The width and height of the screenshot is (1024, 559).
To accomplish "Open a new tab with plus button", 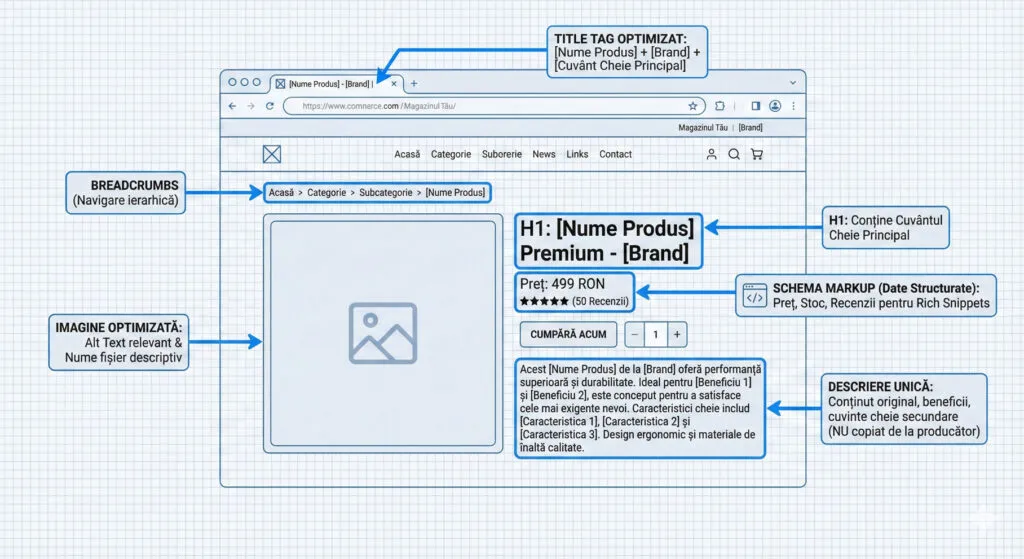I will click(x=414, y=83).
